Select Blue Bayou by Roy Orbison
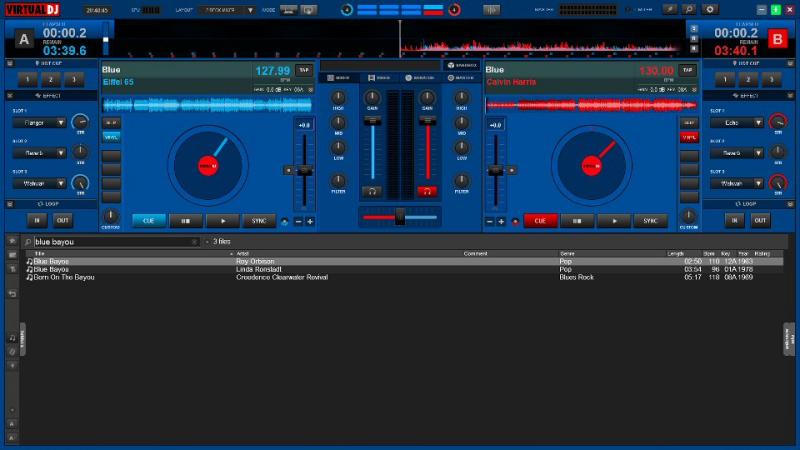This screenshot has height=450, width=800. click(404, 261)
